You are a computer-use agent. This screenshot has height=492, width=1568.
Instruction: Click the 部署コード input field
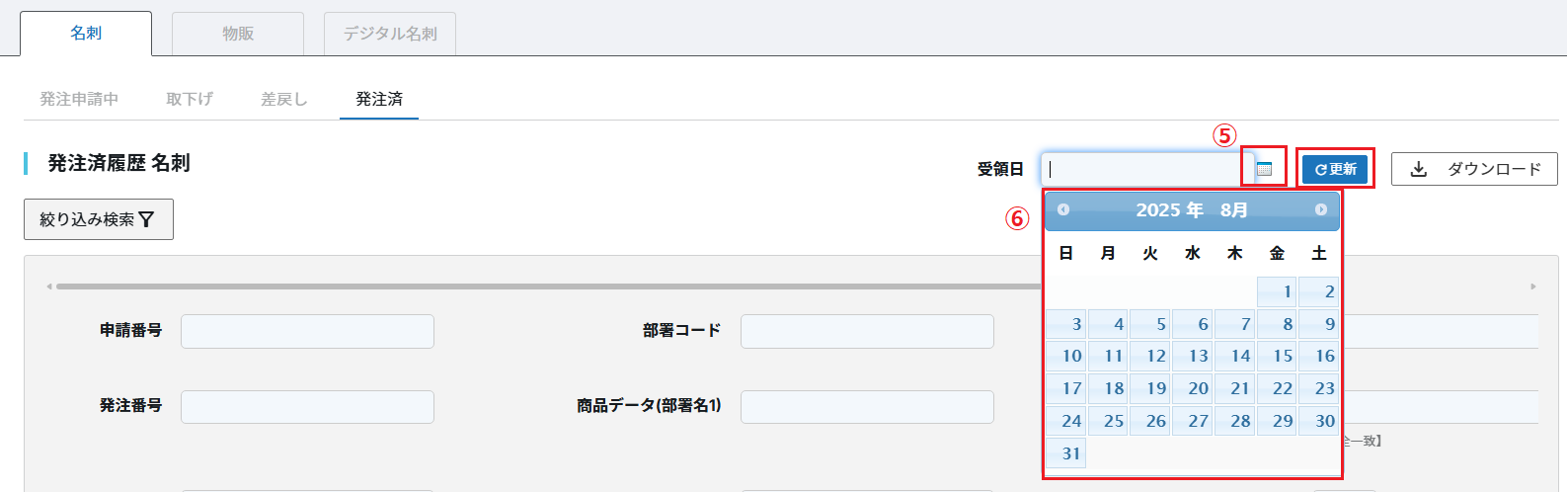[x=867, y=332]
